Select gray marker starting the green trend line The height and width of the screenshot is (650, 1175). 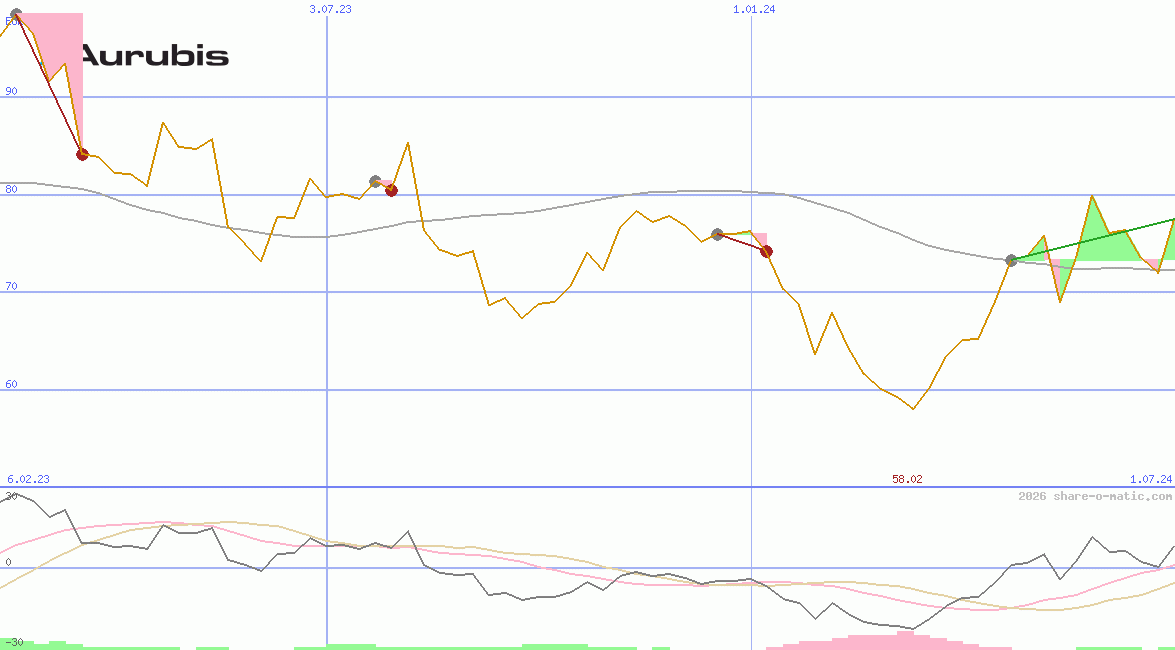click(x=1011, y=260)
